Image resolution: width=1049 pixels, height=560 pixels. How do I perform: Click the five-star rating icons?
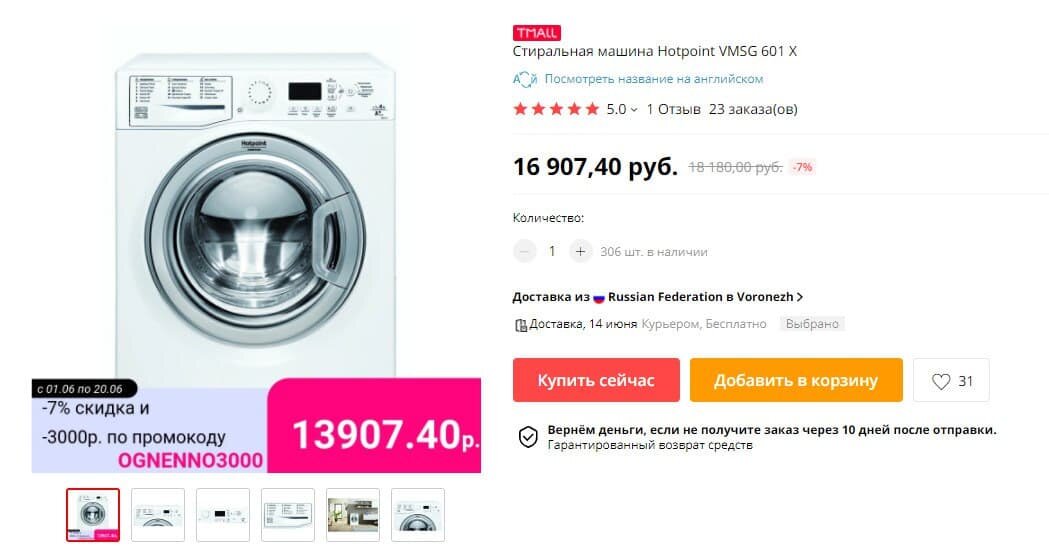(556, 109)
